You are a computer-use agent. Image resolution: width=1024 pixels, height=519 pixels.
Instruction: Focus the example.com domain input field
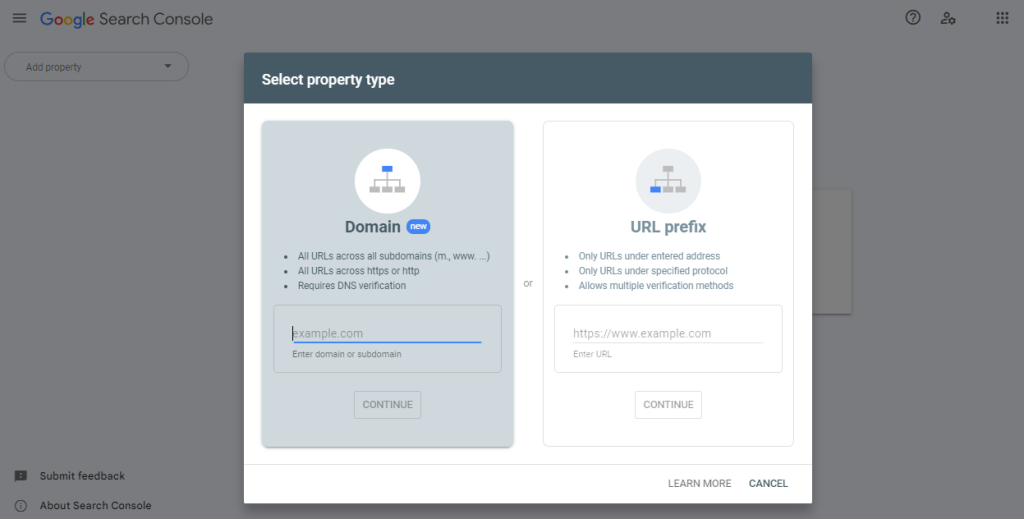[x=387, y=334]
